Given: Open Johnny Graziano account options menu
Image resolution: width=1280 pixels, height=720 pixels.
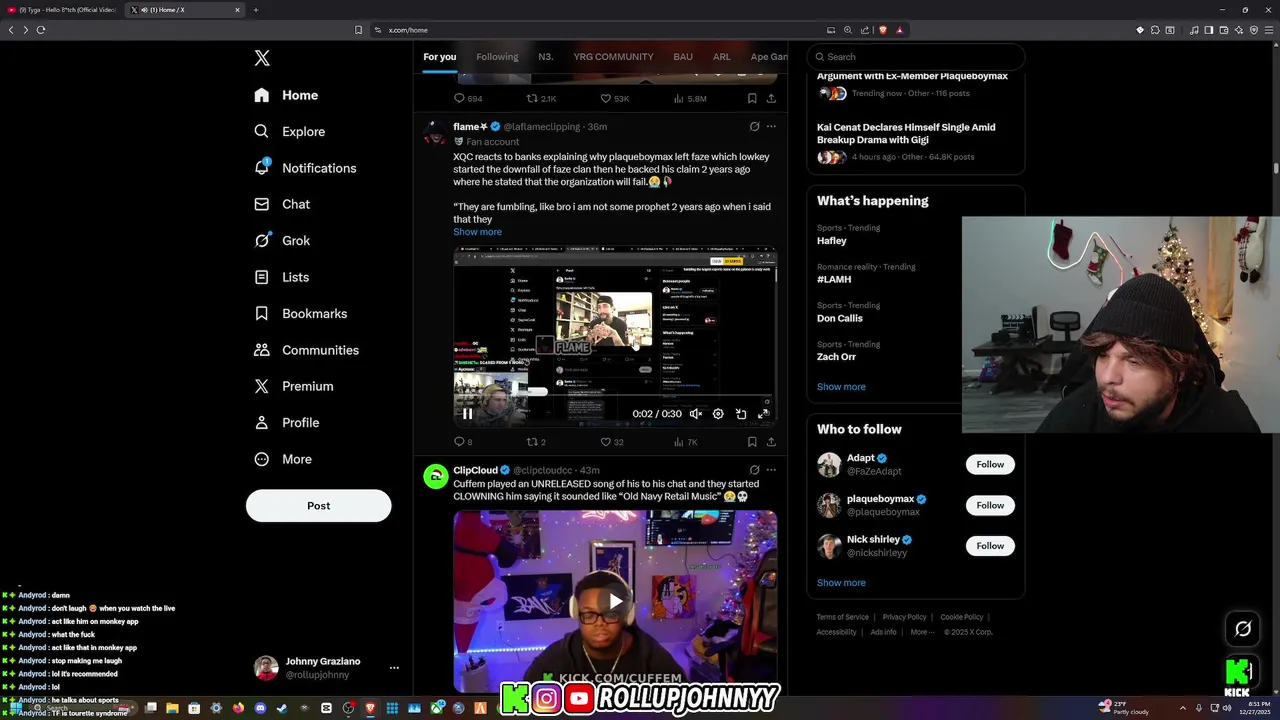Looking at the screenshot, I should coord(394,667).
